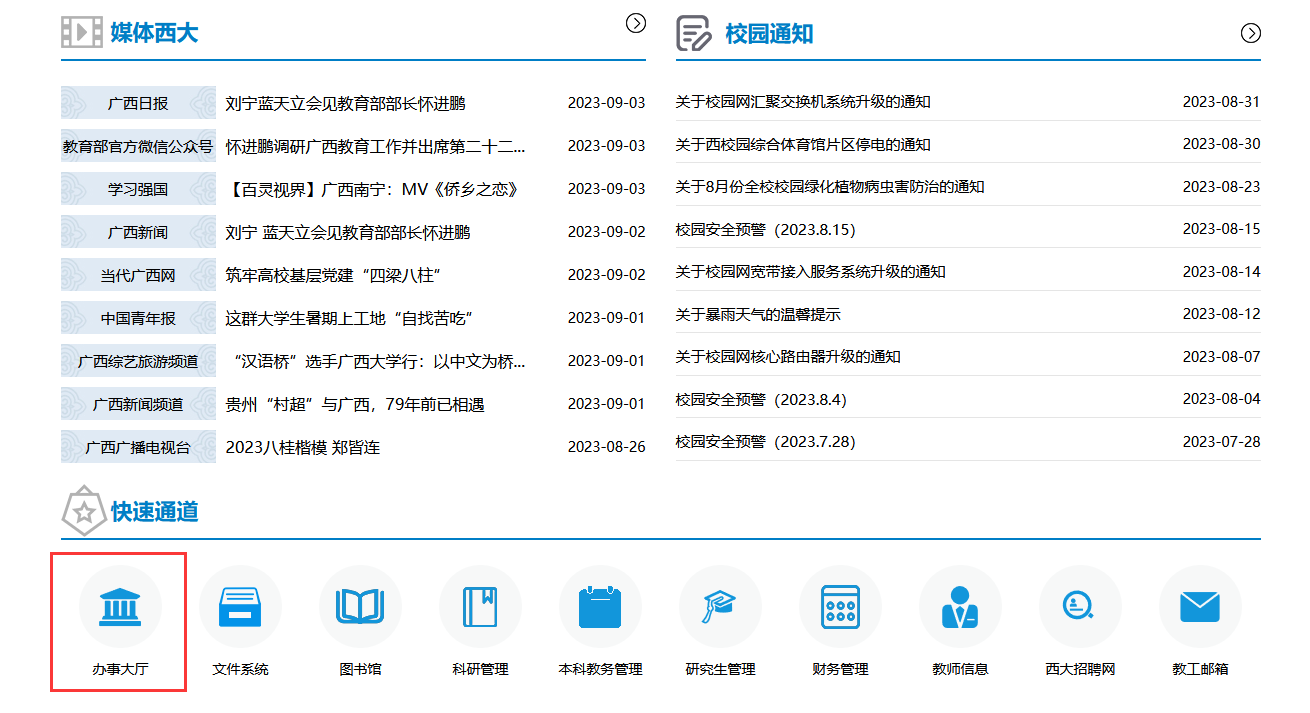Screen dimensions: 1310x713
Task: Open the 财务管理 calculator icon
Action: pos(840,607)
